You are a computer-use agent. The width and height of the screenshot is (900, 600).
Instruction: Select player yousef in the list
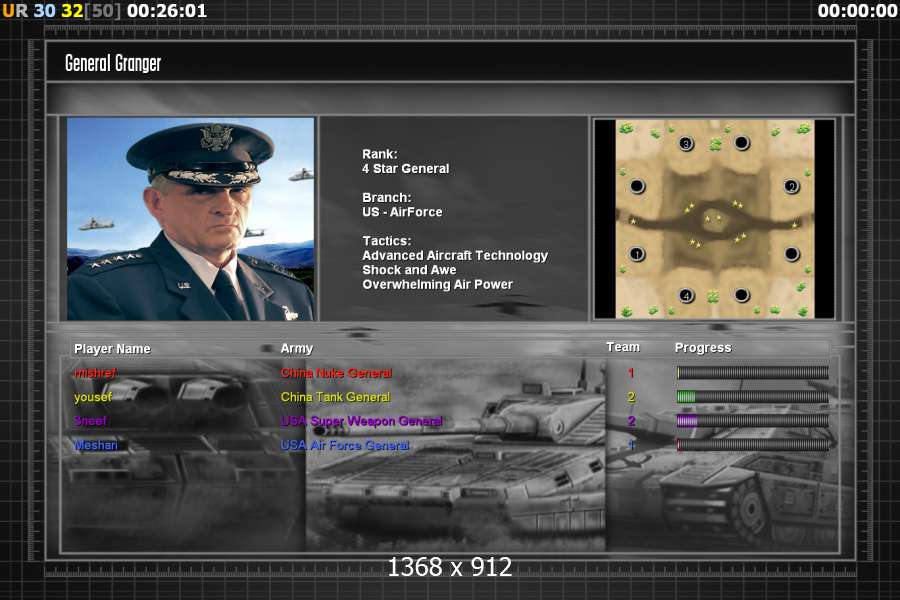pyautogui.click(x=93, y=397)
